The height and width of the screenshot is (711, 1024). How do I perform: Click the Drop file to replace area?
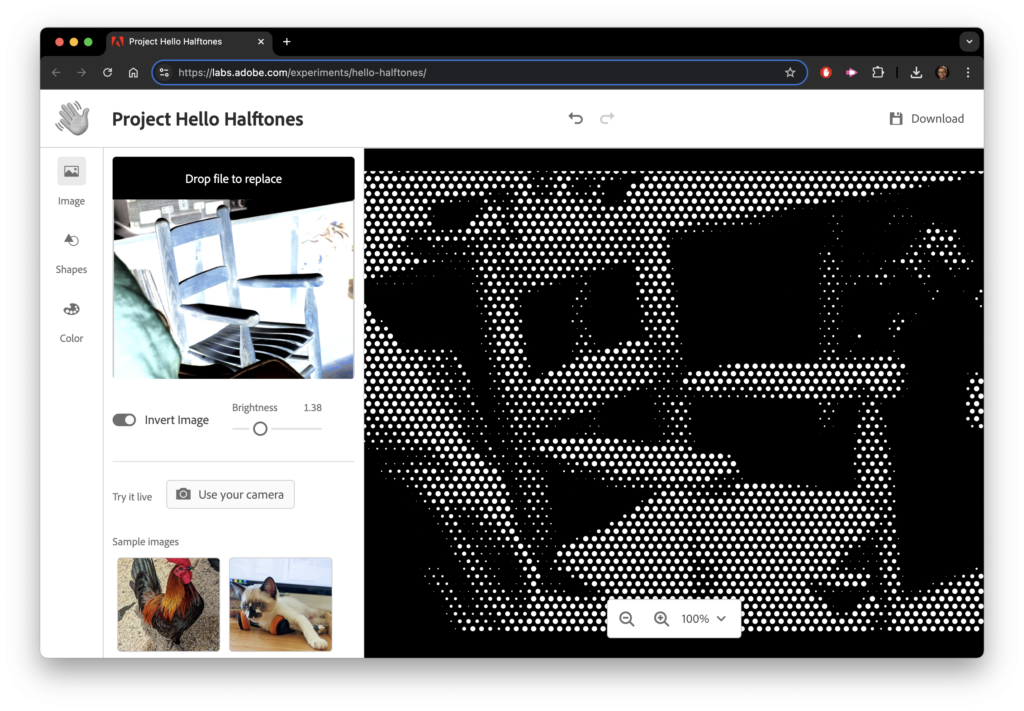234,178
